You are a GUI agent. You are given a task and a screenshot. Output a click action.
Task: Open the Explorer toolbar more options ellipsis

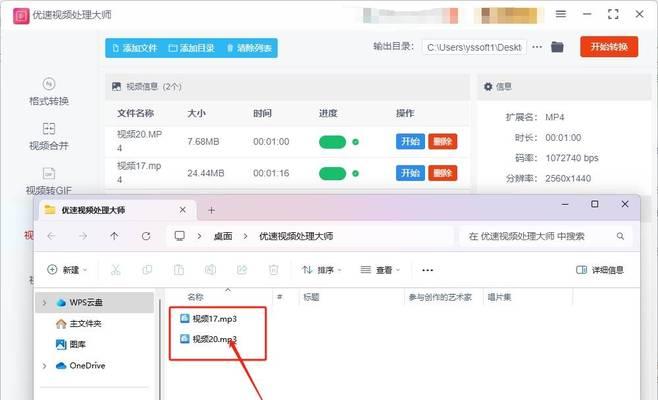(428, 270)
